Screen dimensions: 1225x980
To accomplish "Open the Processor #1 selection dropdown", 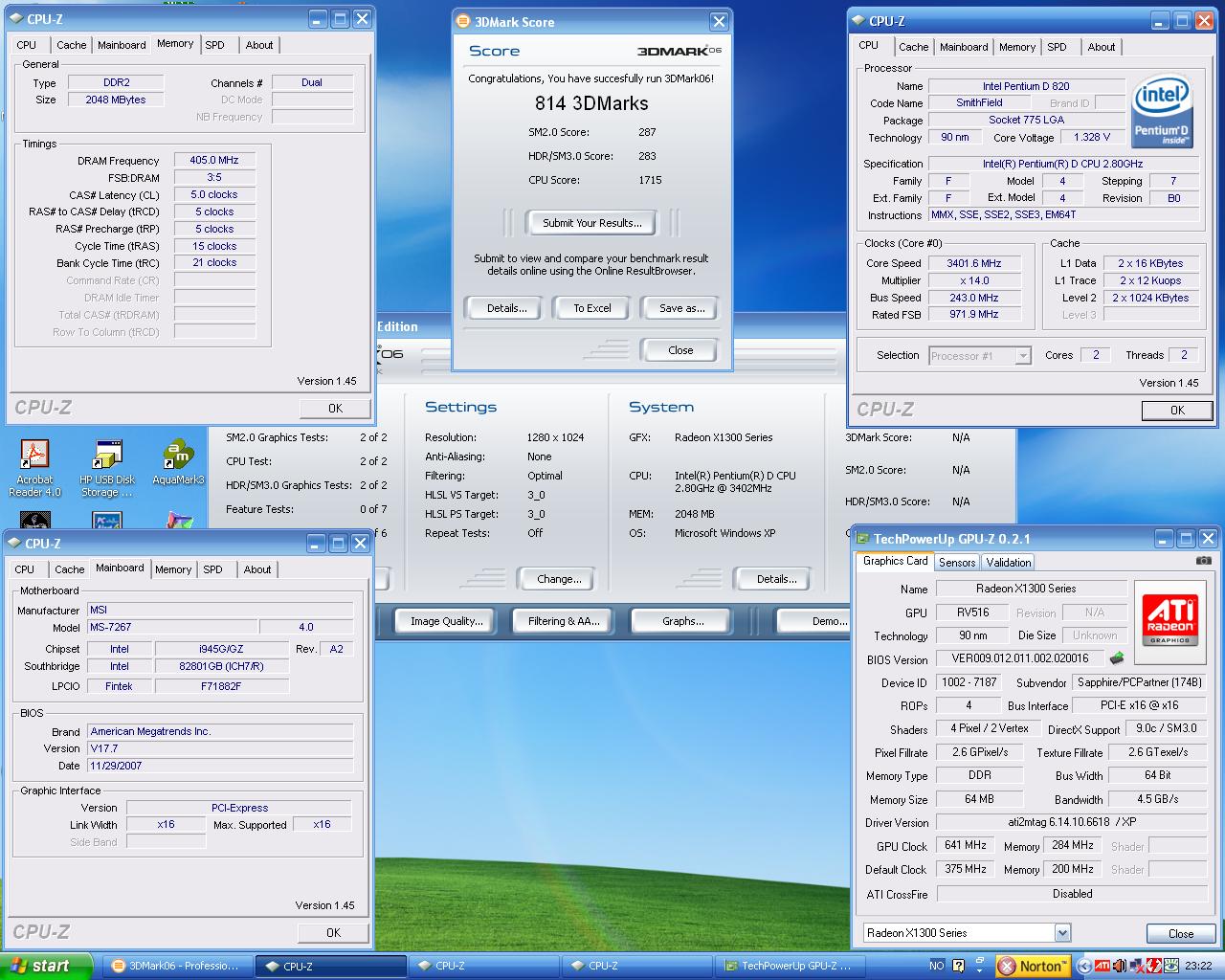I will coord(1023,356).
